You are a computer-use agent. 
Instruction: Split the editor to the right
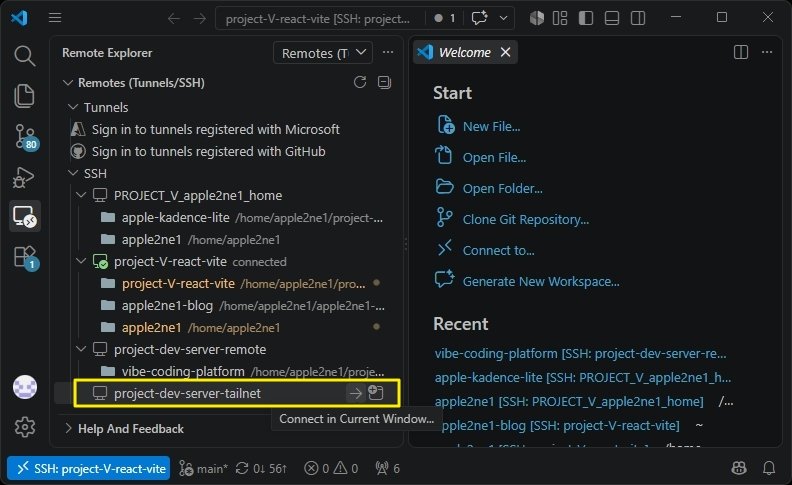coord(740,52)
